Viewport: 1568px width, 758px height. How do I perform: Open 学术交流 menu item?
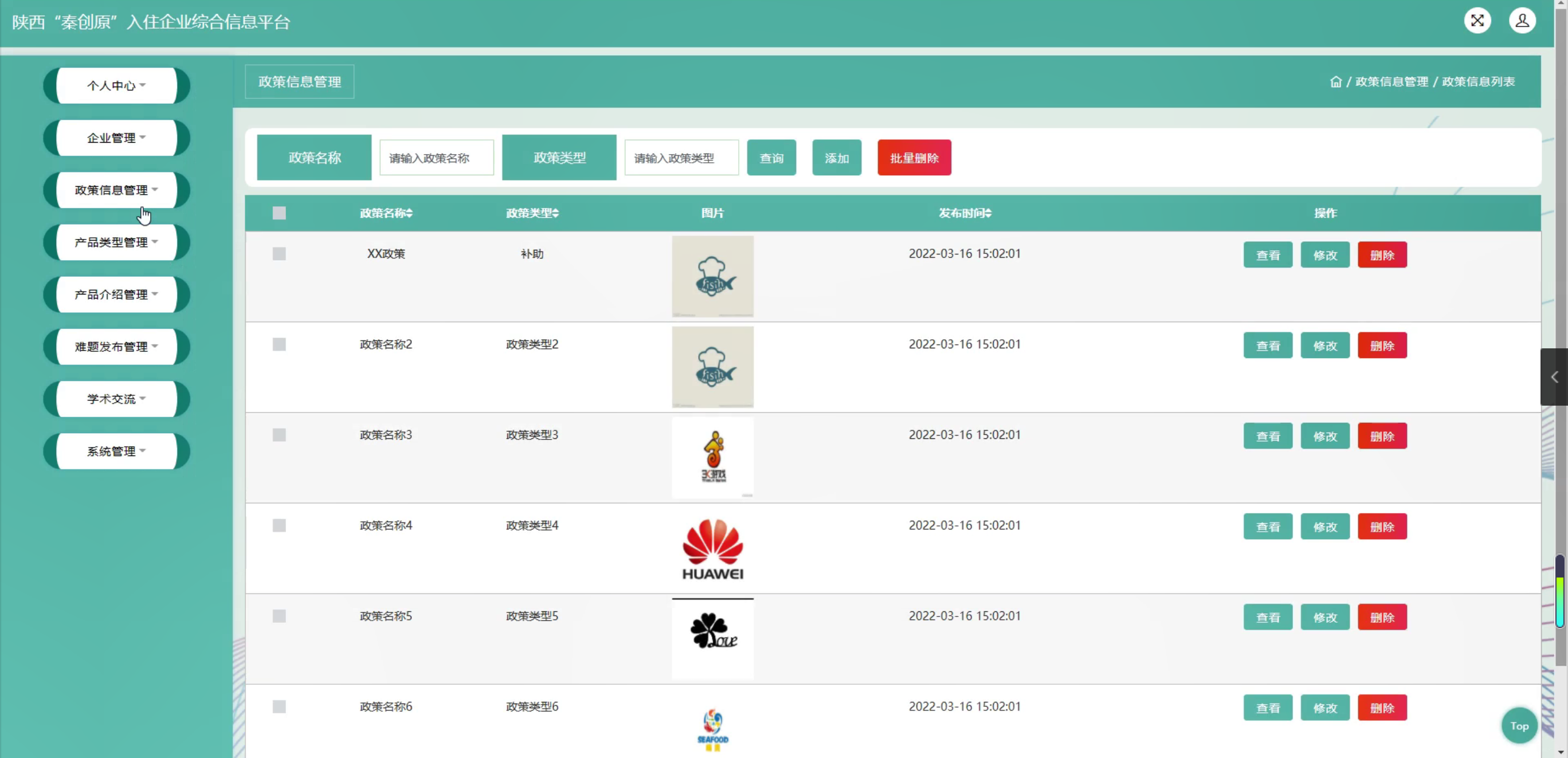click(x=116, y=399)
